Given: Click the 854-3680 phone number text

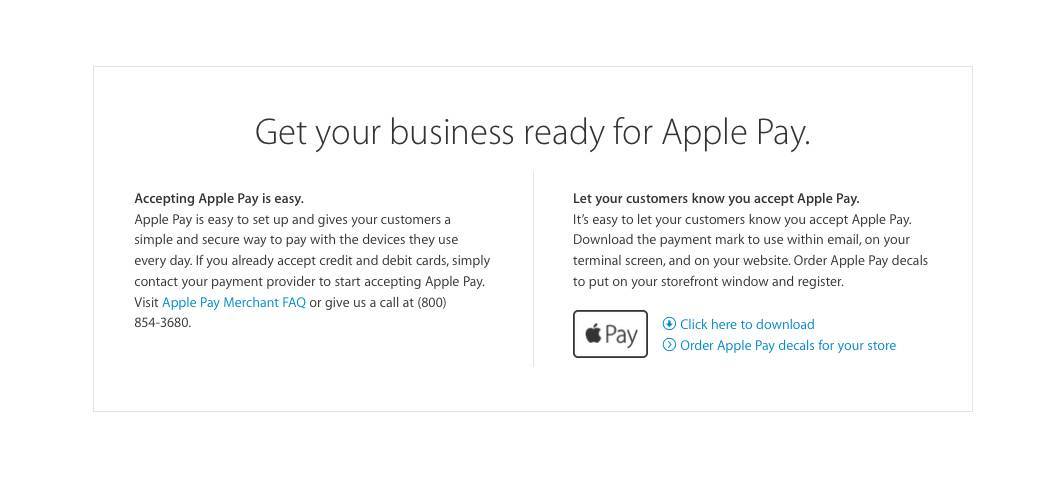Looking at the screenshot, I should point(163,323).
